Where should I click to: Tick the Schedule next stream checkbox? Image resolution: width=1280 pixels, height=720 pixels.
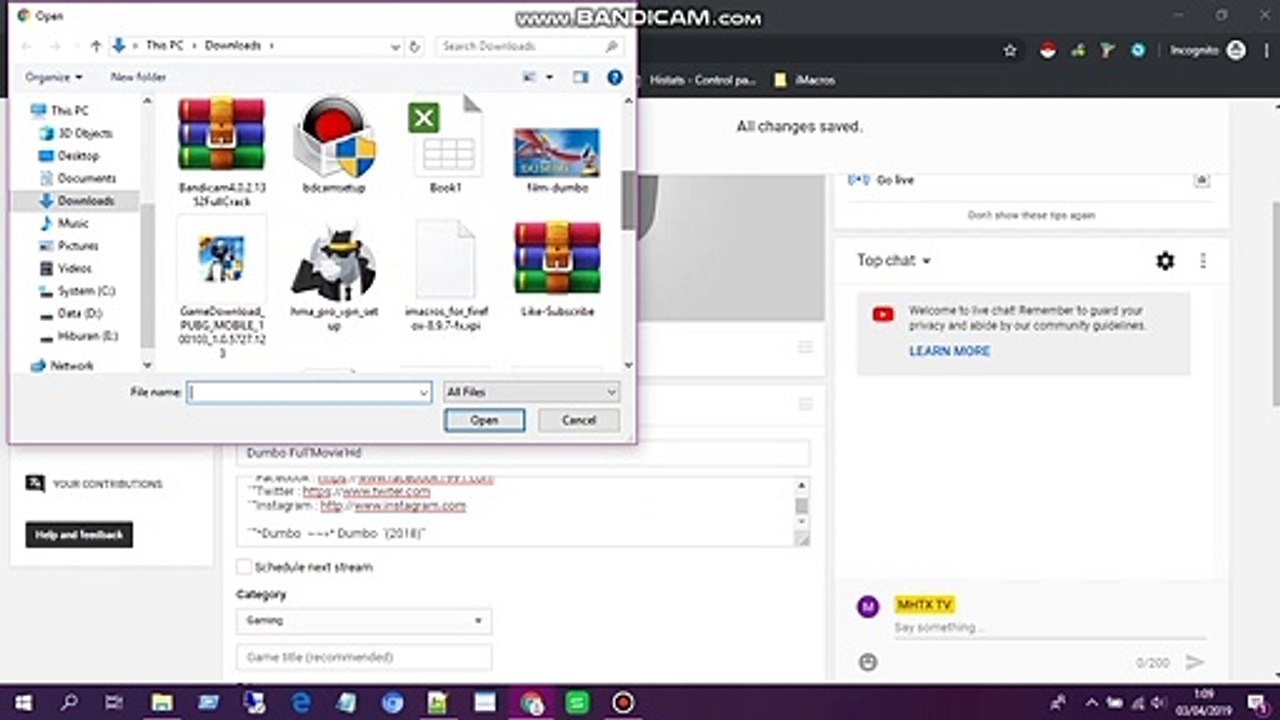click(244, 567)
